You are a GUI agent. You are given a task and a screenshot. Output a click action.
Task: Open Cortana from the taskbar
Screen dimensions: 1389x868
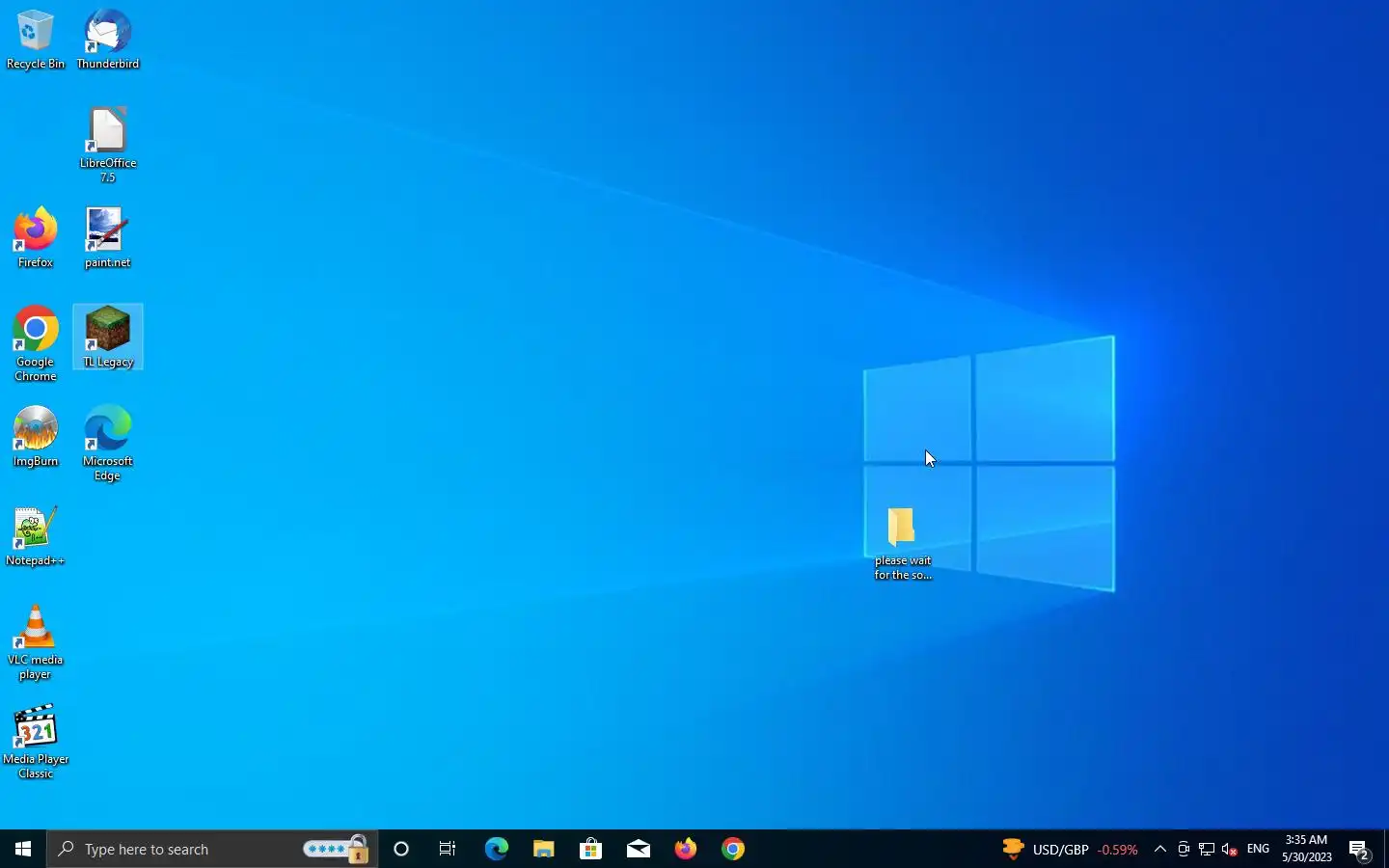coord(401,849)
